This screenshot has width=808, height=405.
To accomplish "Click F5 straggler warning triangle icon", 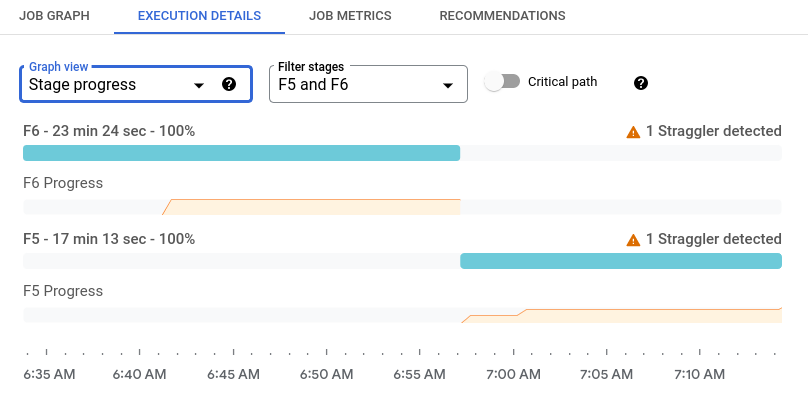I will [632, 240].
